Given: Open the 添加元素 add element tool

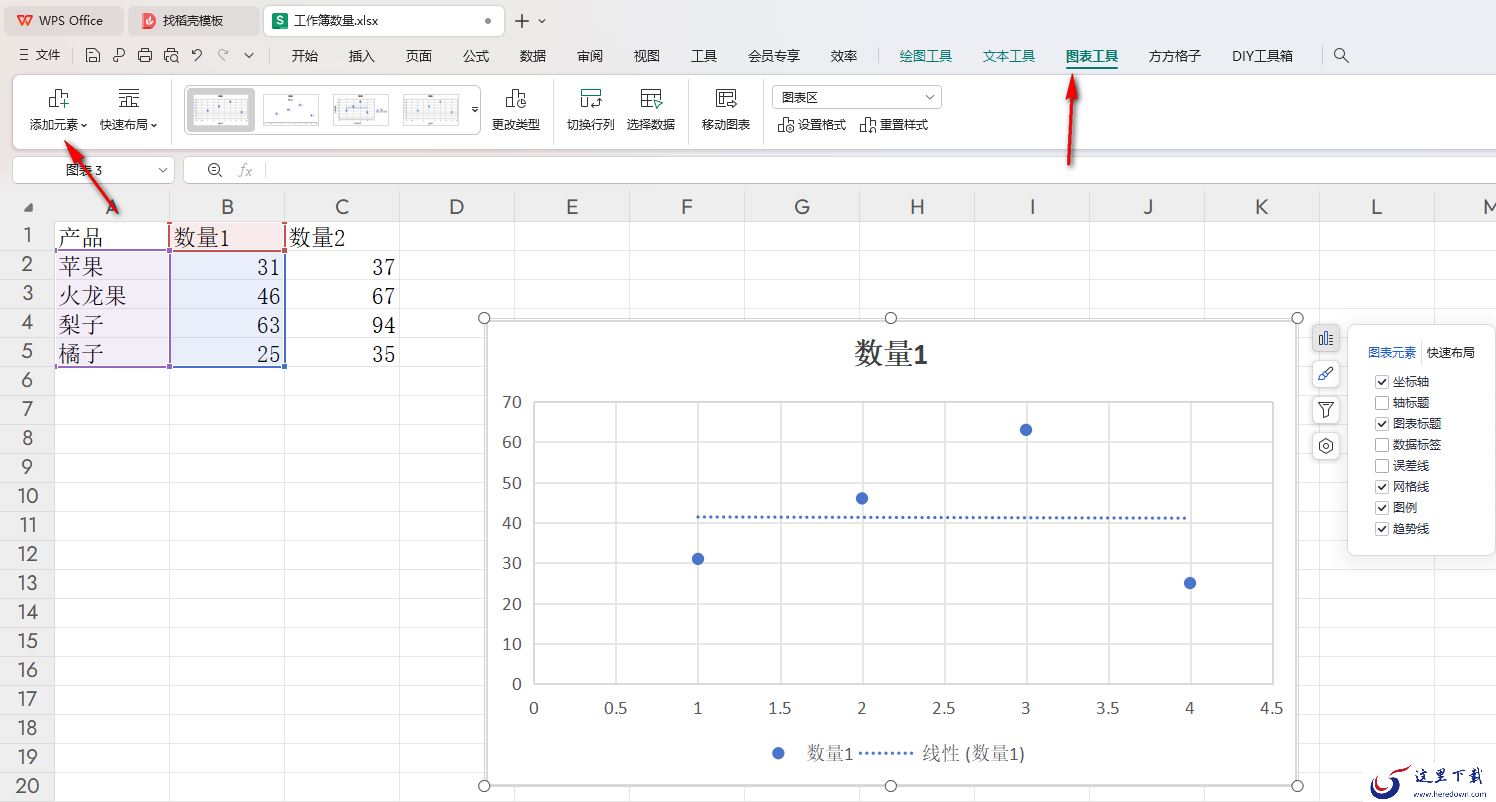Looking at the screenshot, I should pyautogui.click(x=59, y=110).
